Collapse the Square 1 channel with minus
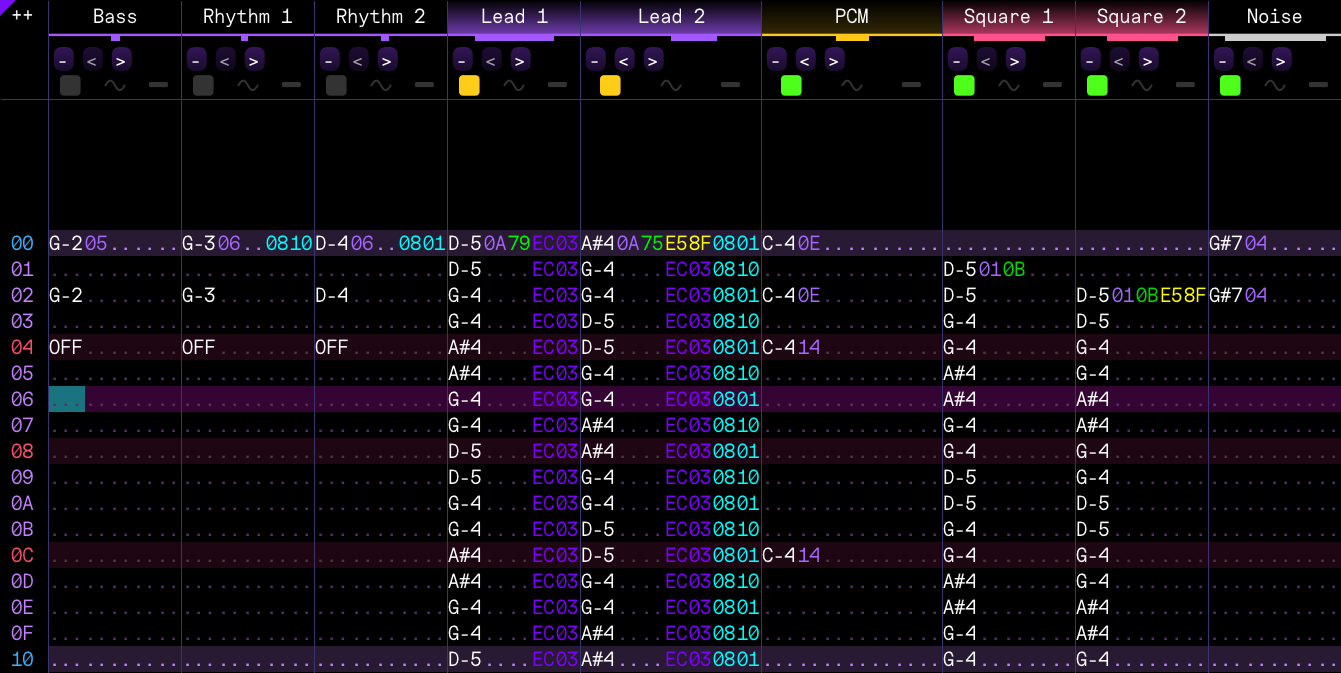The width and height of the screenshot is (1341, 673). point(958,59)
